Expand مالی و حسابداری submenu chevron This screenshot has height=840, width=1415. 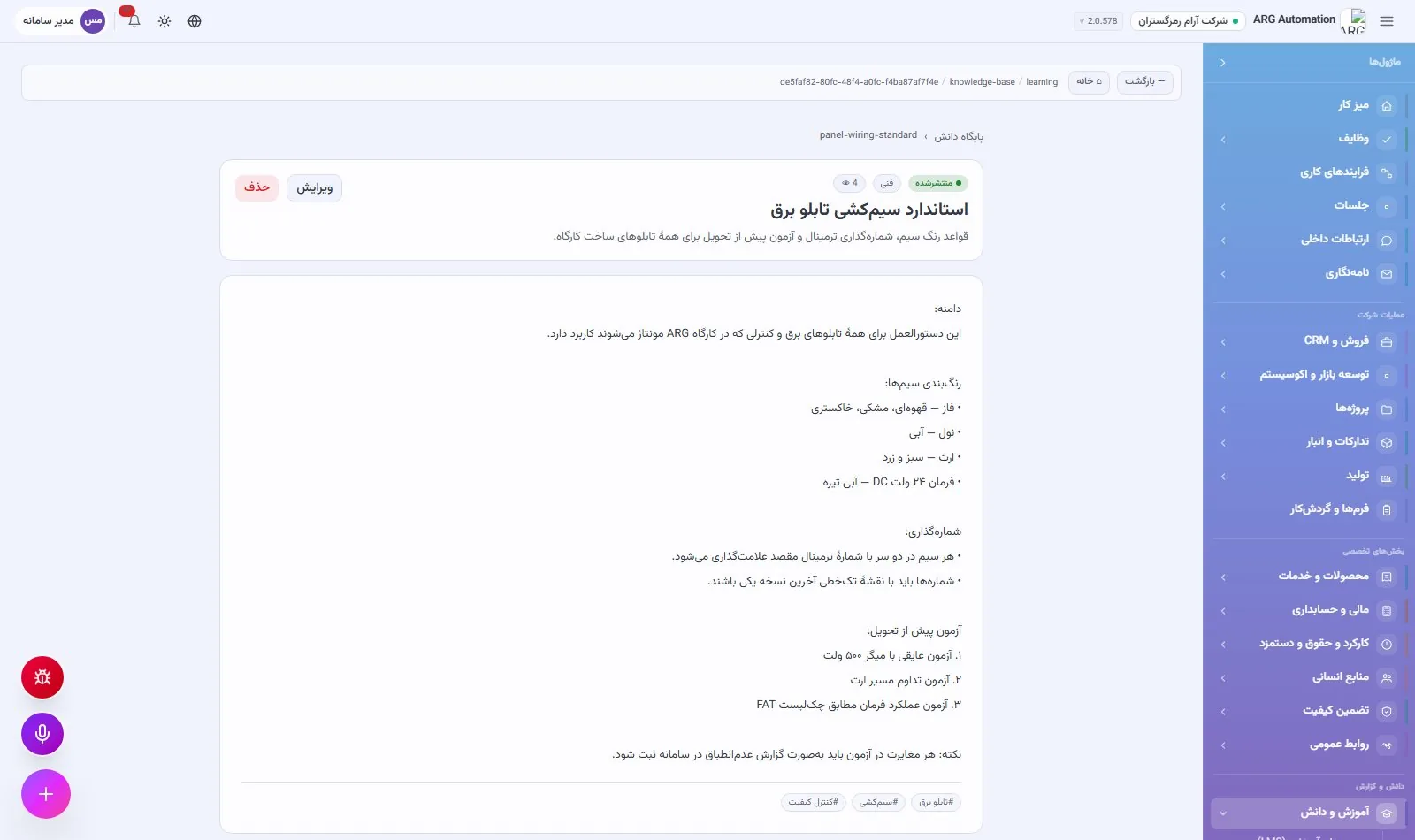point(1223,611)
